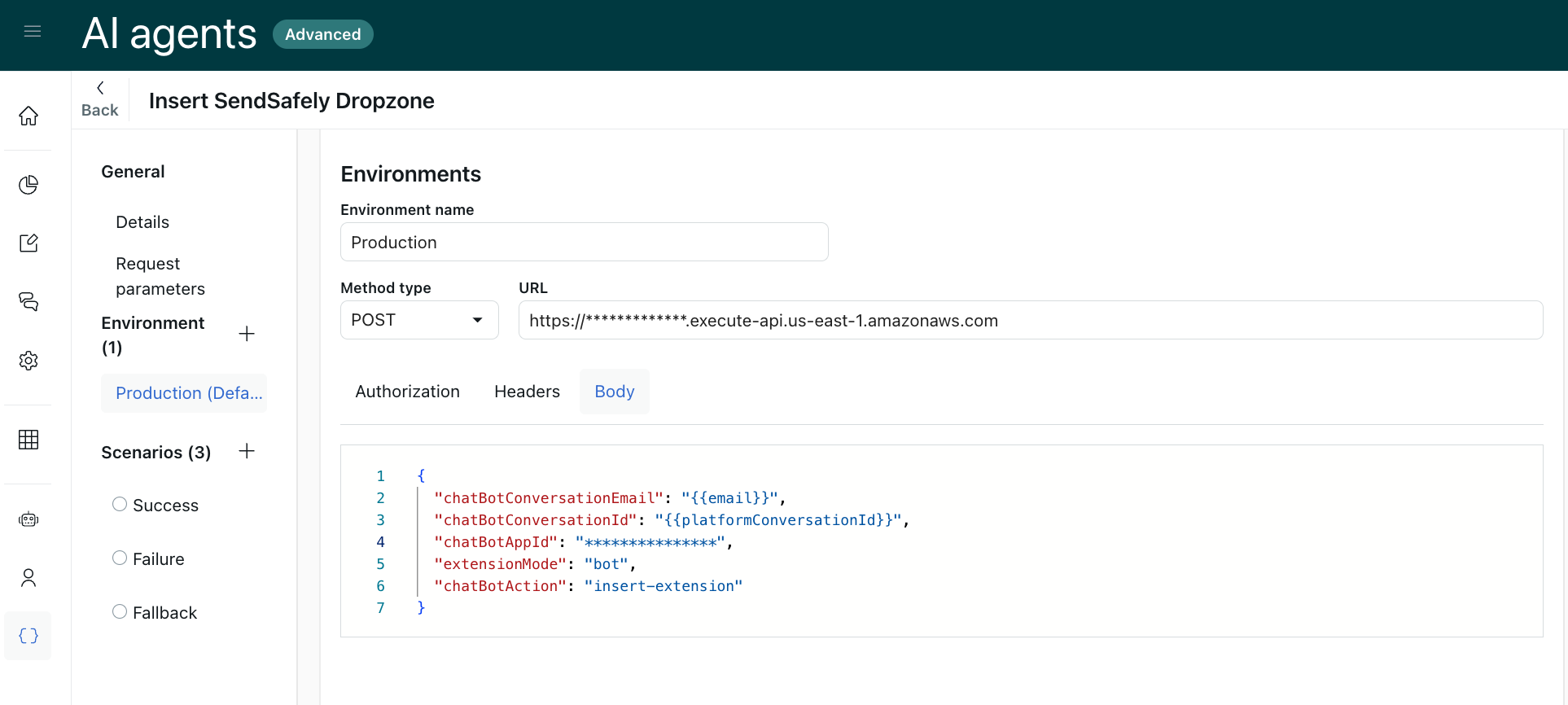Click the chatBotAppId line in body editor
1568x705 pixels.
[584, 542]
